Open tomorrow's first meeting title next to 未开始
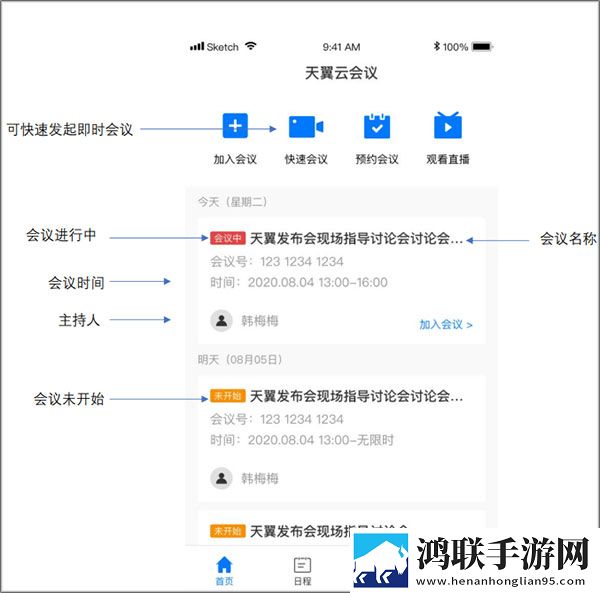 click(x=356, y=396)
